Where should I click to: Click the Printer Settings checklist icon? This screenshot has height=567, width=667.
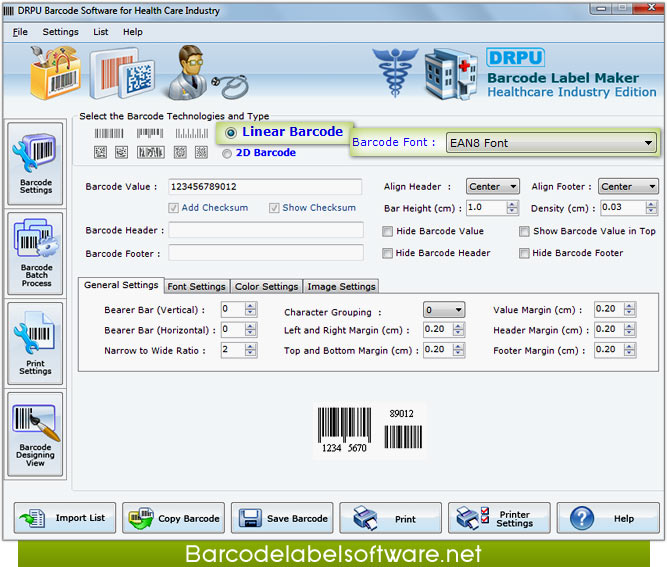473,518
